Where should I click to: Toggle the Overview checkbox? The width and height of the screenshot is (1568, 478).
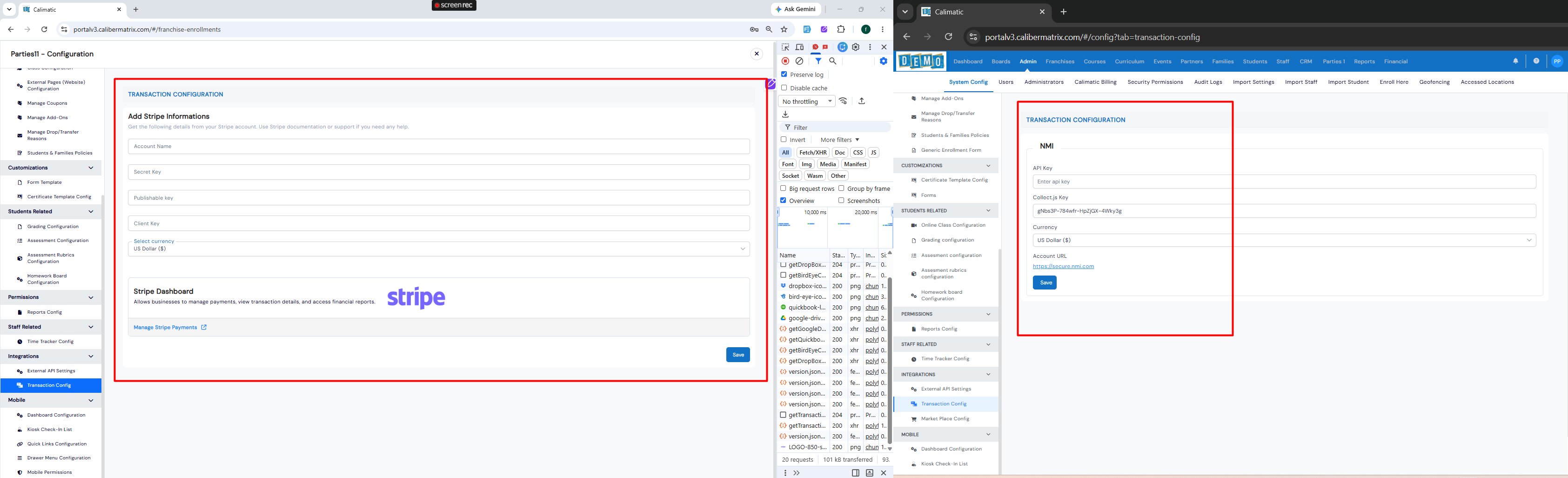pos(784,200)
